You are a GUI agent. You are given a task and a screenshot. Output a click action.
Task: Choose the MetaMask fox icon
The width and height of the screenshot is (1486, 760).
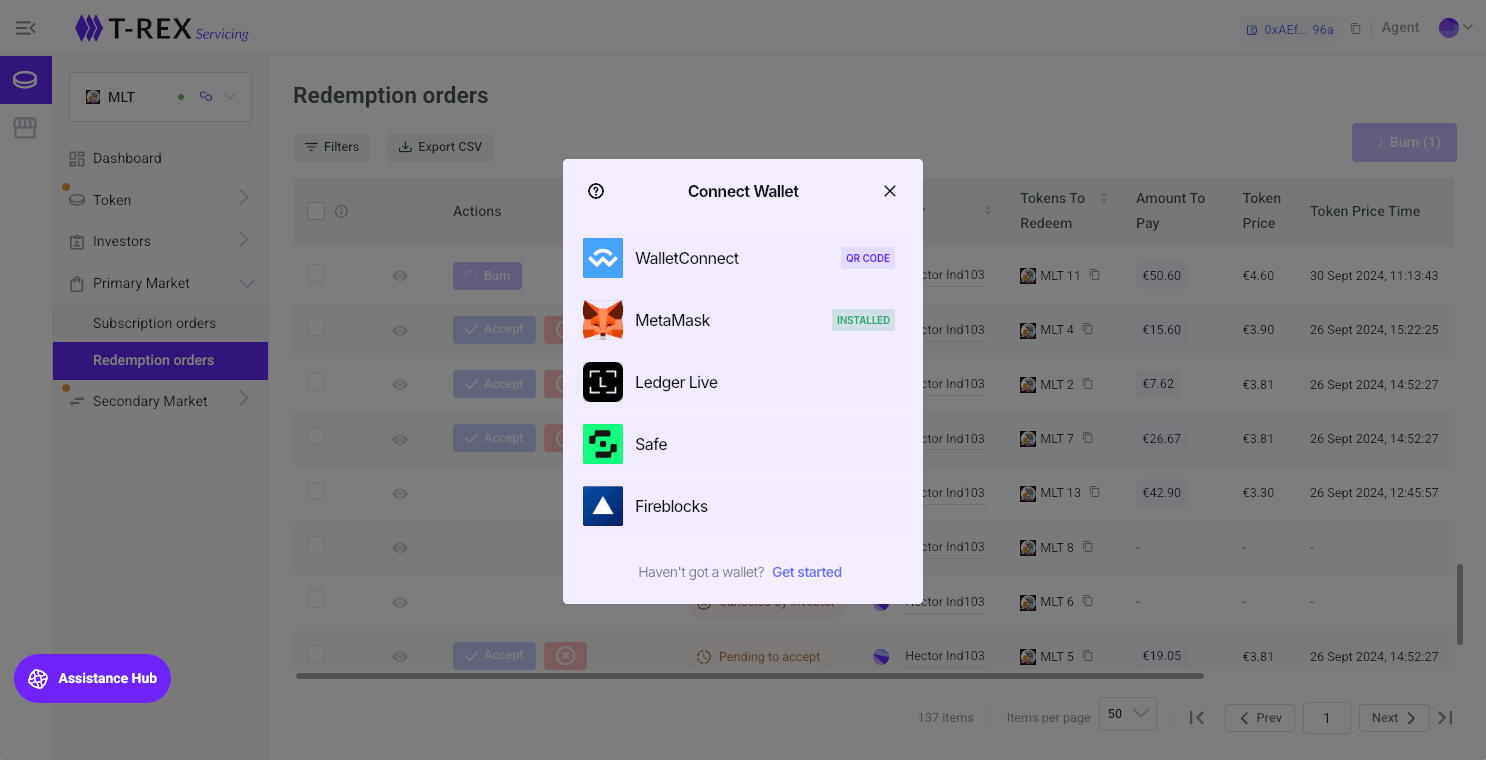click(x=603, y=320)
